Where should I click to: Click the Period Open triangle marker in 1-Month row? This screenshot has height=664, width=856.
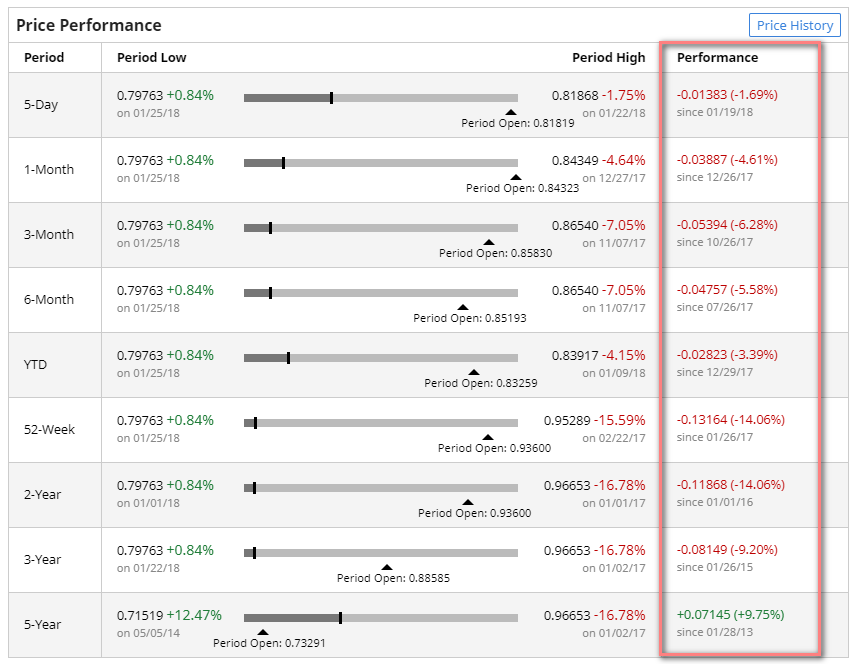click(516, 177)
